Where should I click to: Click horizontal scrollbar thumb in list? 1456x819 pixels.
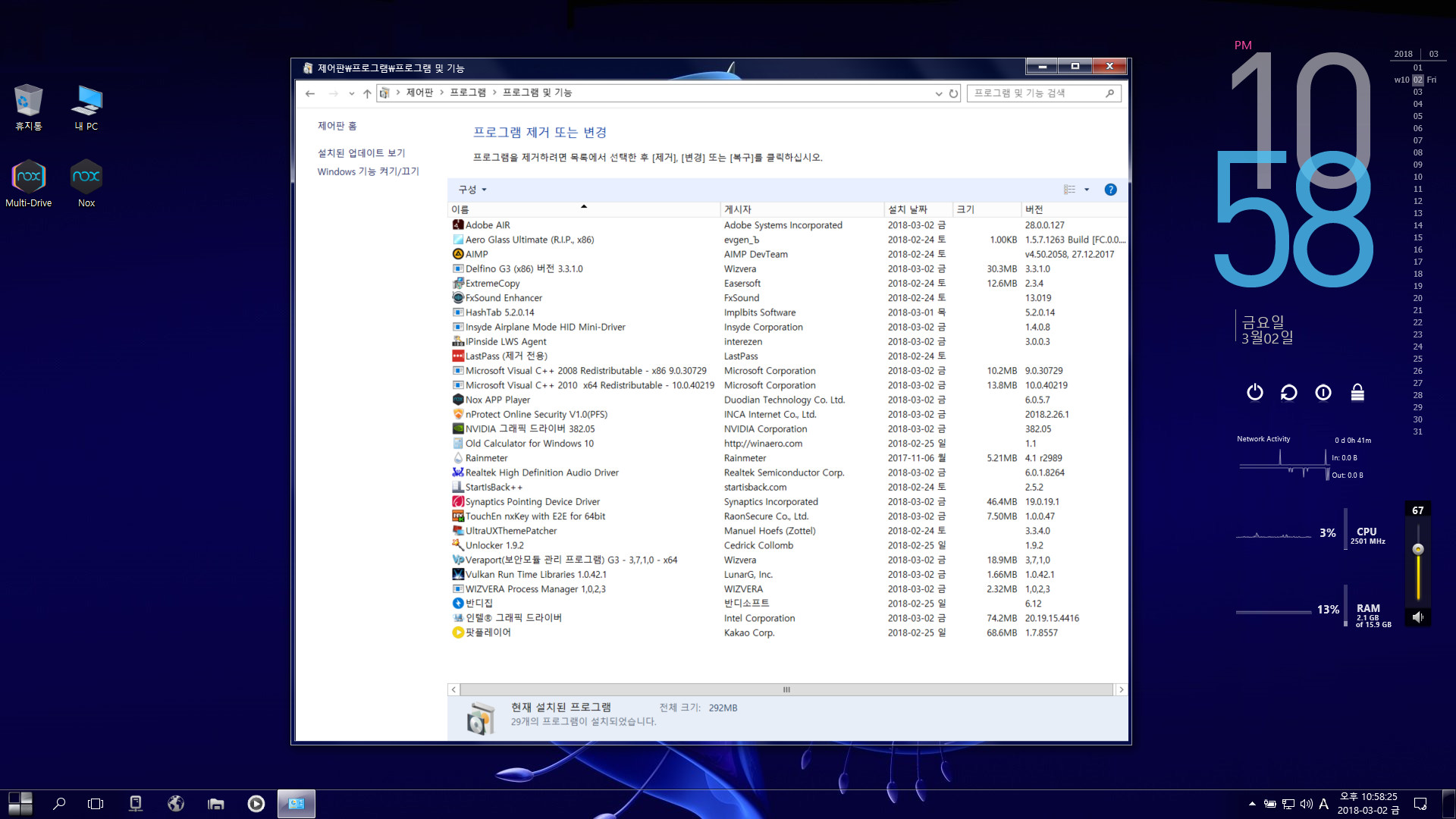coord(786,689)
